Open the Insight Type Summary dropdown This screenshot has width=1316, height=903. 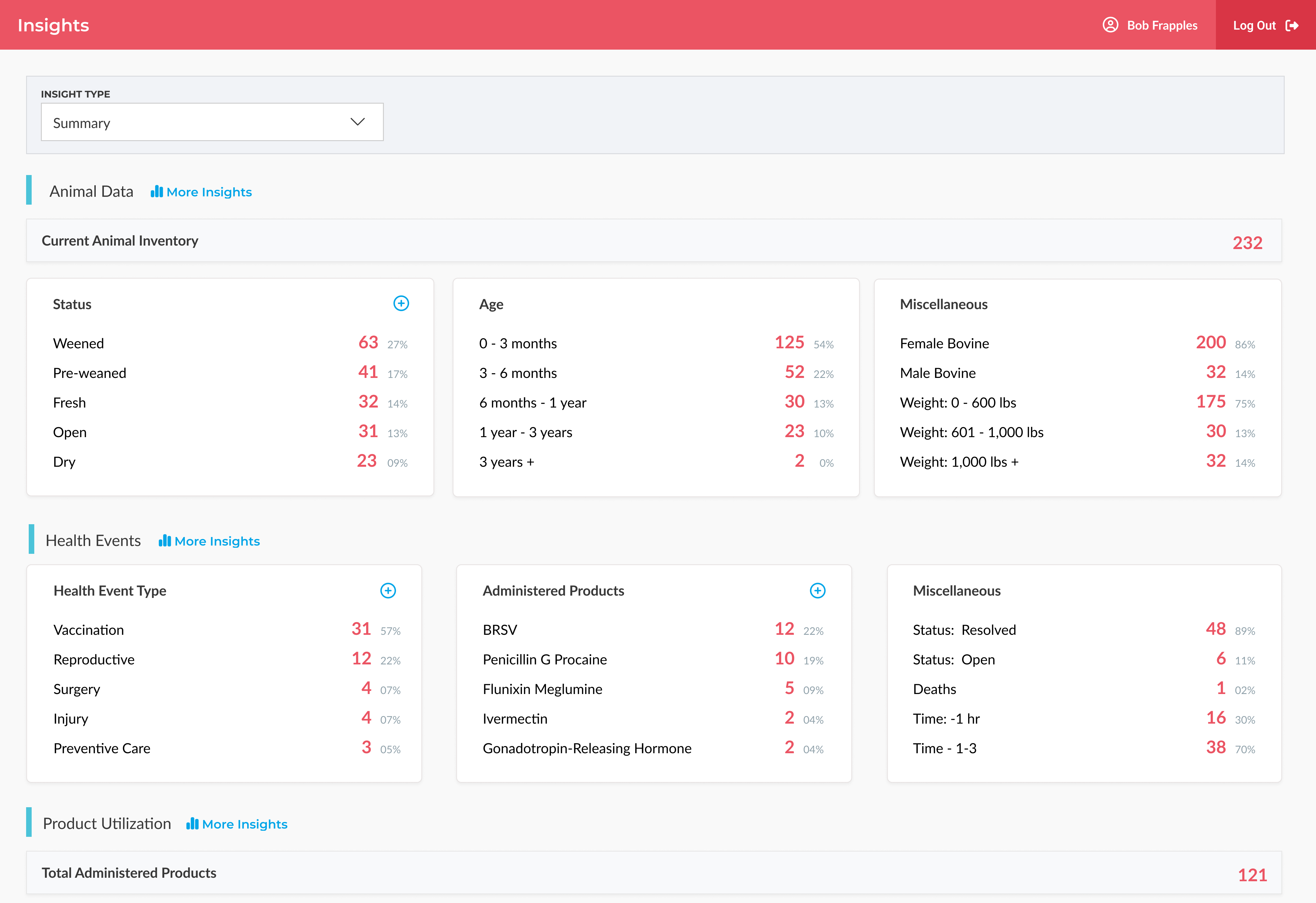click(x=212, y=122)
